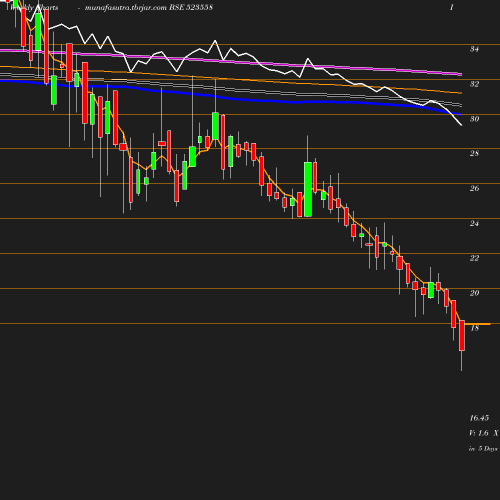The width and height of the screenshot is (500, 500).
Task: Click the munafasutra.tbrjar.com BSE 523558 title
Action: coord(149,7)
